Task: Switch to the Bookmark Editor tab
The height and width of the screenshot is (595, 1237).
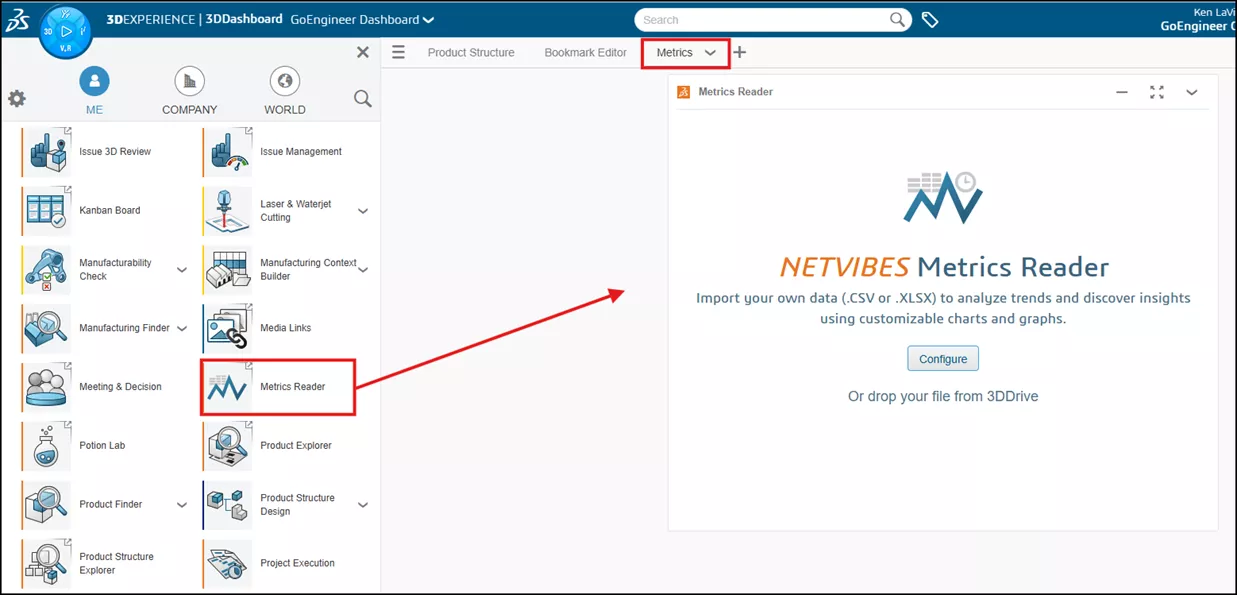Action: 584,52
